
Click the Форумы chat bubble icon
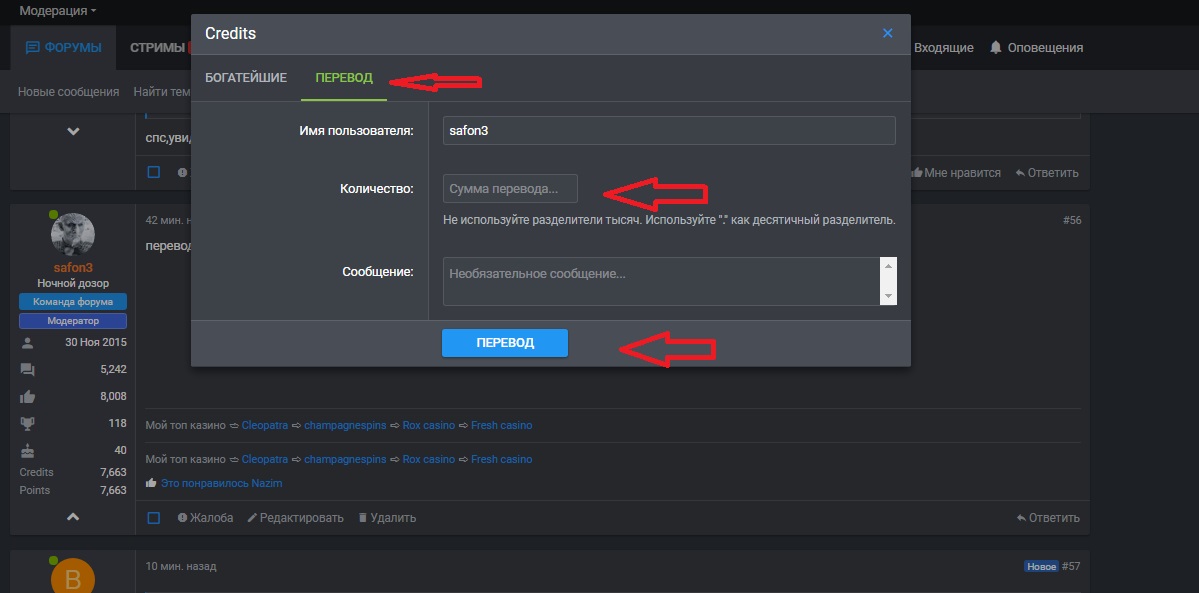coord(32,48)
